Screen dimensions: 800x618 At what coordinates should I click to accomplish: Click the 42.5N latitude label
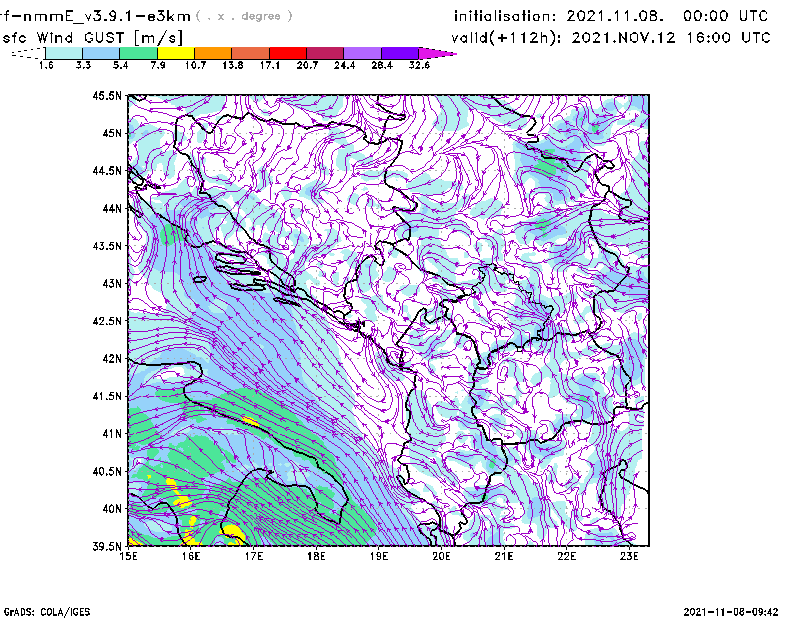coord(107,321)
